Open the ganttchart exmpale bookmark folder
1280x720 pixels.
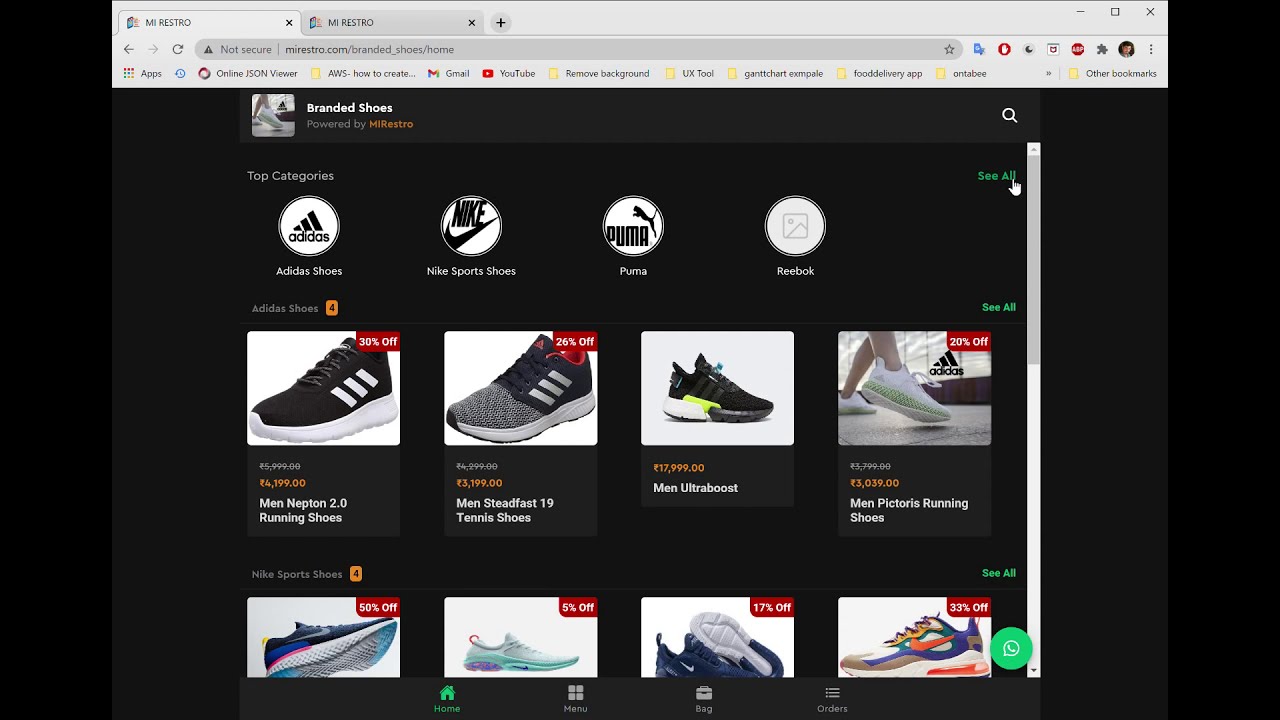pos(775,73)
